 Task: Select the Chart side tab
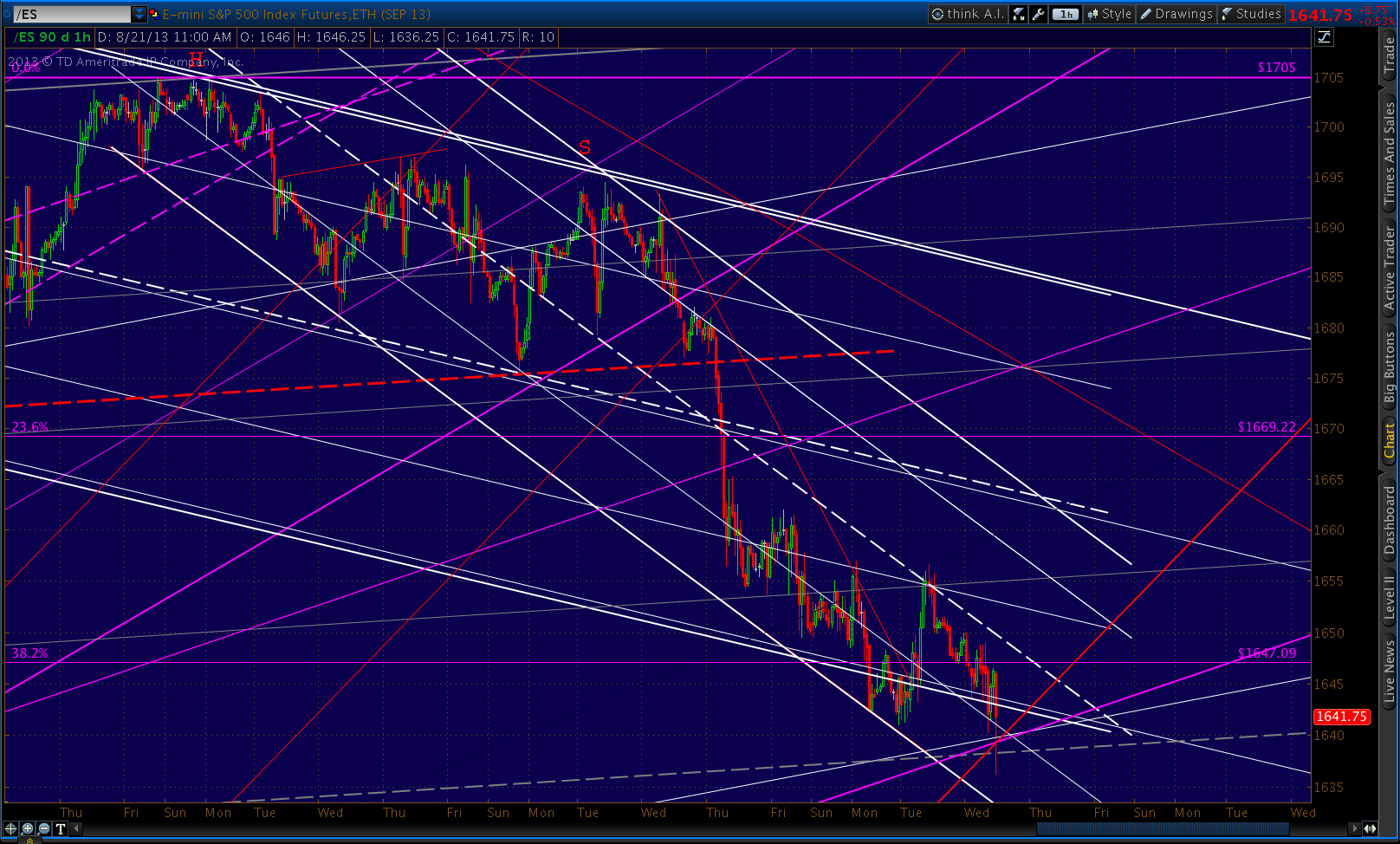[x=1389, y=442]
